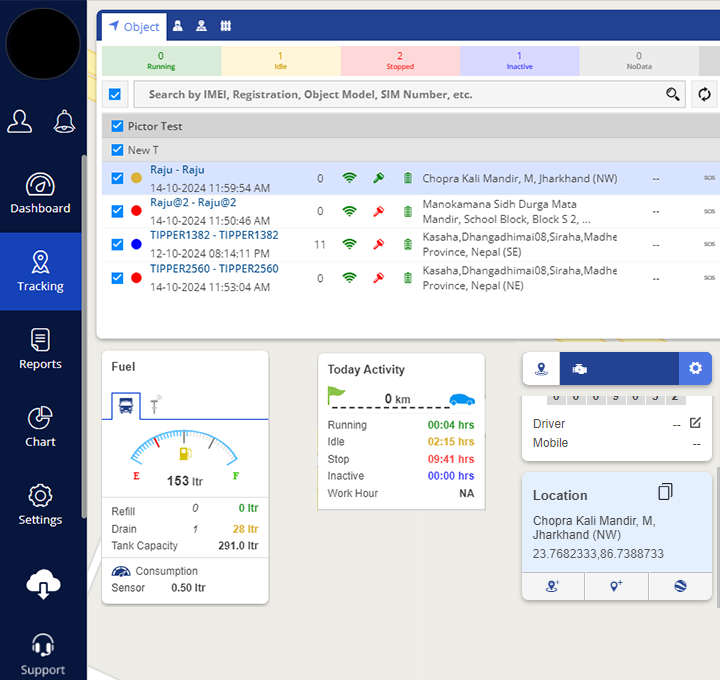Filter by Running status
This screenshot has height=680, width=720.
point(161,61)
